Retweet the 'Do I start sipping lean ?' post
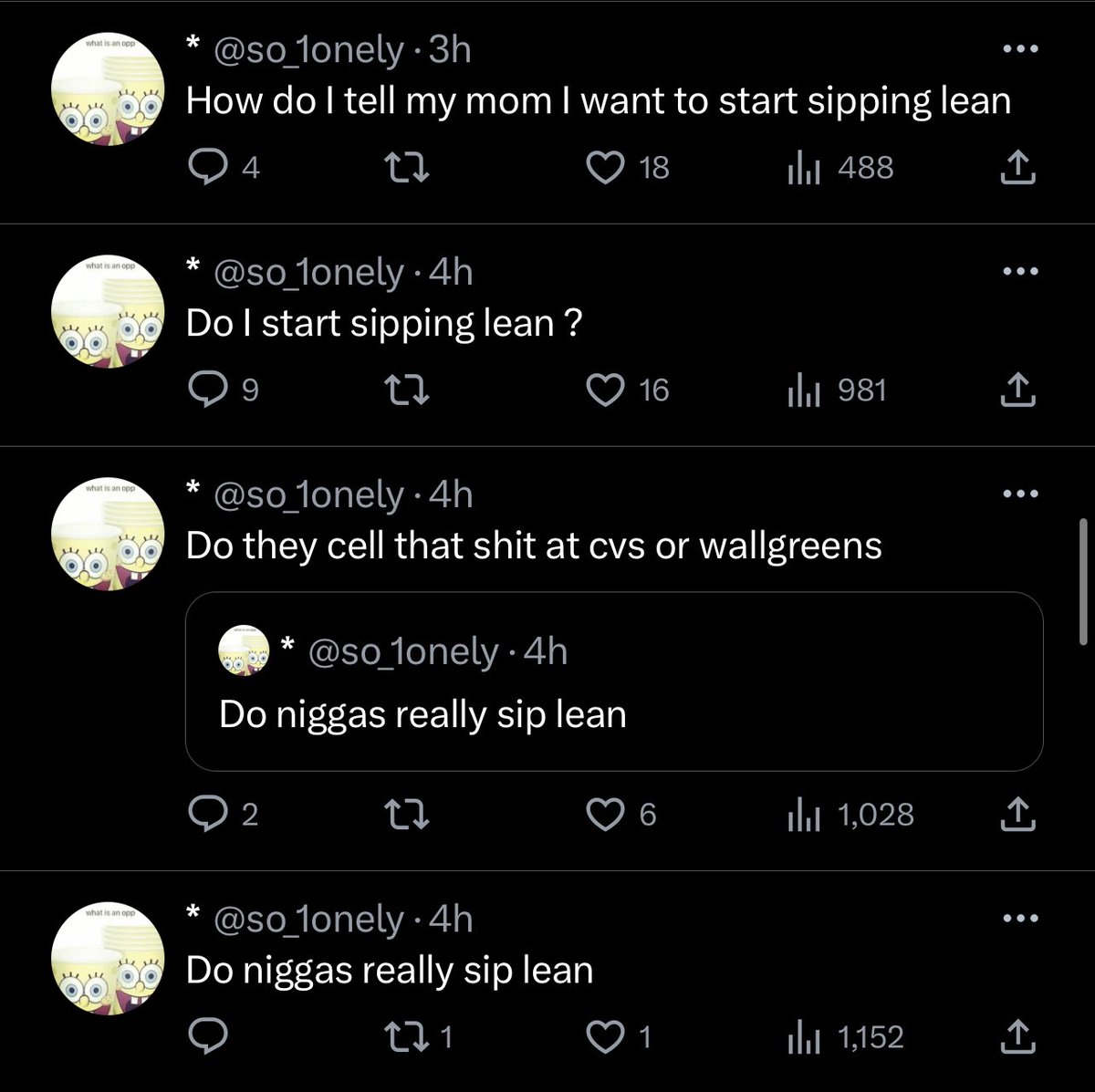This screenshot has width=1095, height=1092. click(405, 390)
